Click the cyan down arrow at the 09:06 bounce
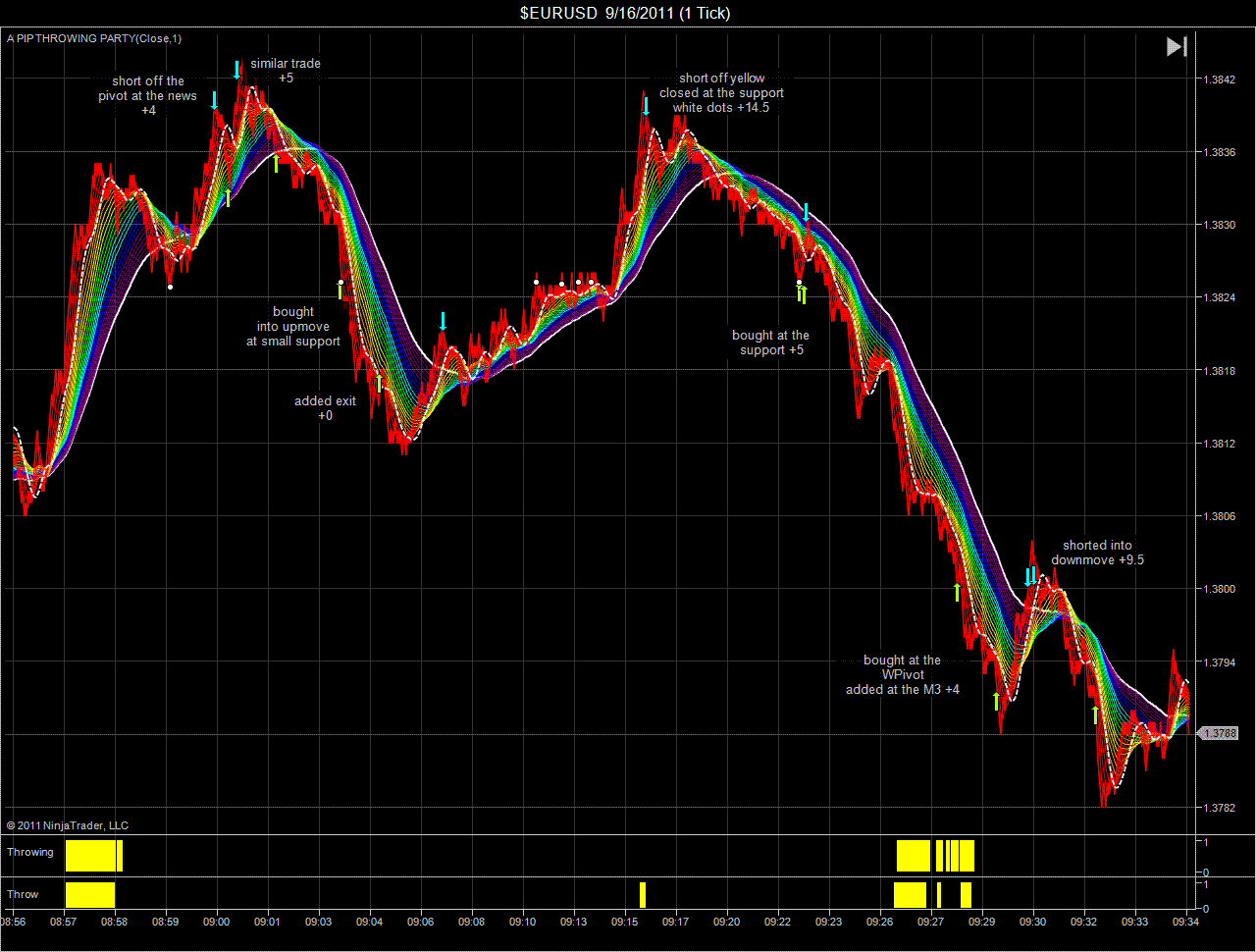The height and width of the screenshot is (952, 1256). [x=443, y=321]
